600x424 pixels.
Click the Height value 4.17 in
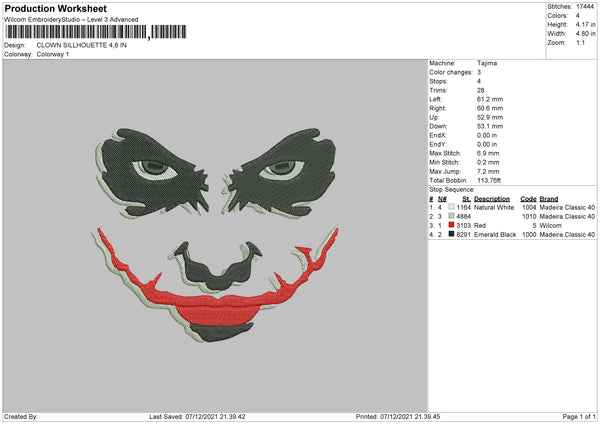(585, 24)
